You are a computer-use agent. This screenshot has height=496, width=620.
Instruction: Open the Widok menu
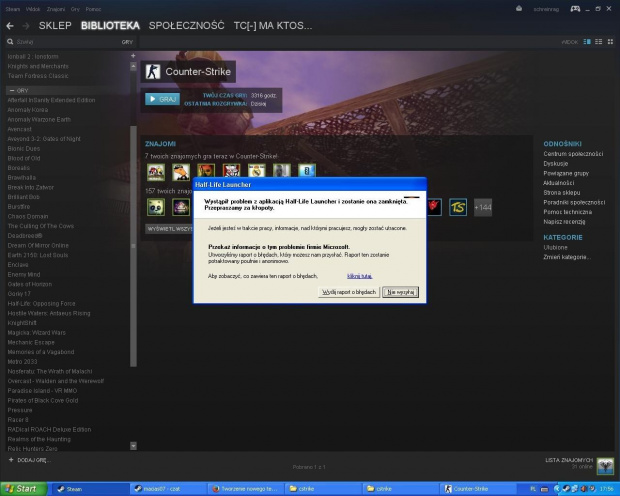click(x=33, y=9)
